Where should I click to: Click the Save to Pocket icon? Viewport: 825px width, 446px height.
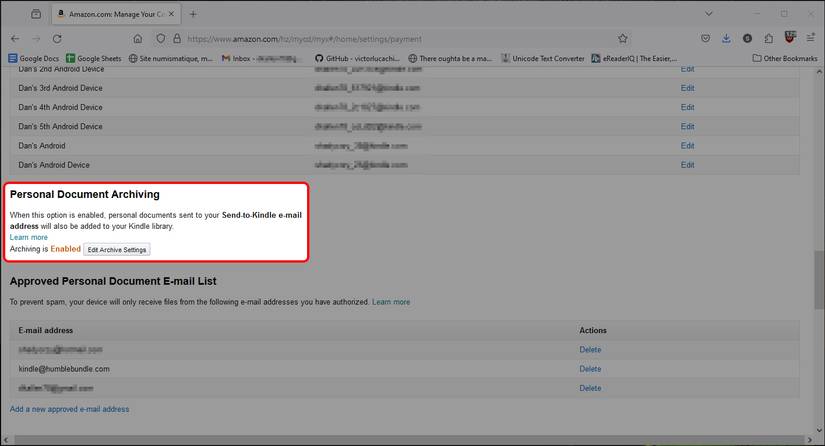point(705,38)
